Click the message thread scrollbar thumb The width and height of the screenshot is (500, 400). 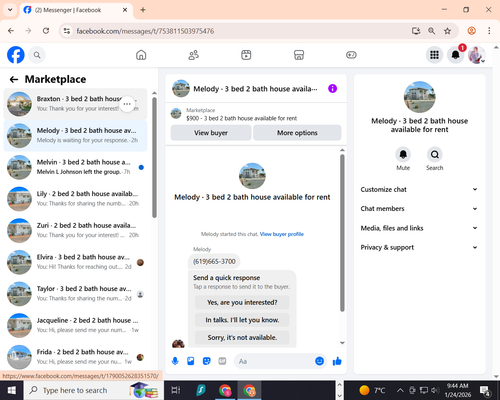click(x=342, y=233)
